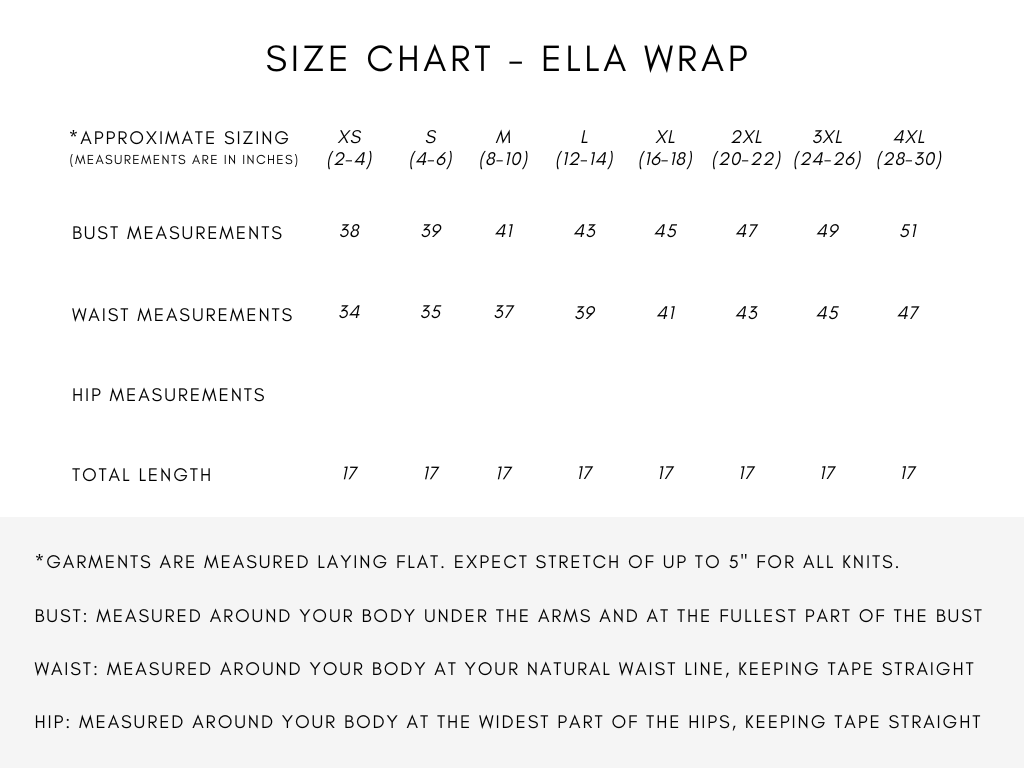This screenshot has height=768, width=1024.
Task: Select the XS (2-4) size column header
Action: tap(349, 148)
